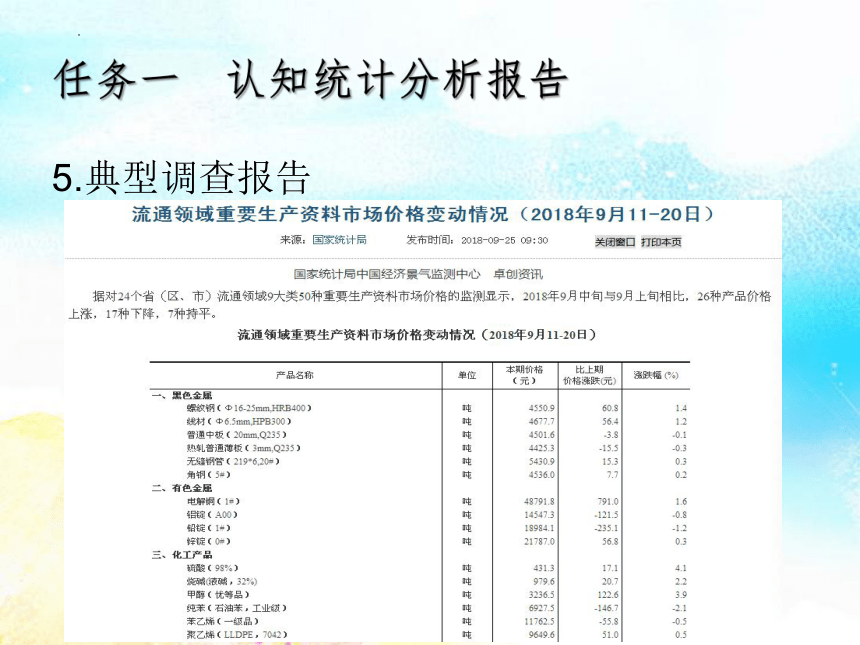Click the price 11762.5 for 苯乙烯
The width and height of the screenshot is (860, 645).
[539, 621]
